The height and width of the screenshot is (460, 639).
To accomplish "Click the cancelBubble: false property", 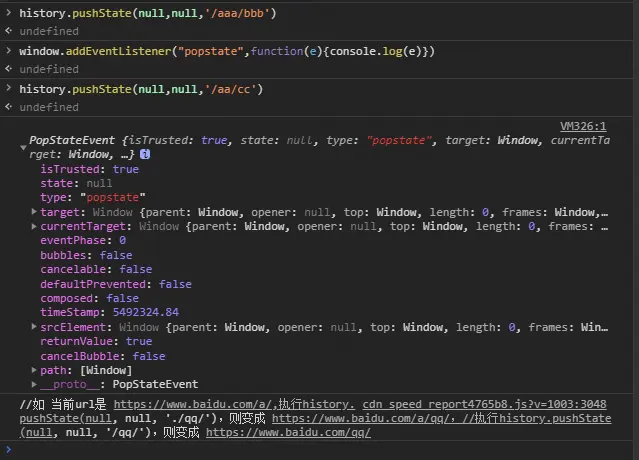I will (x=103, y=356).
